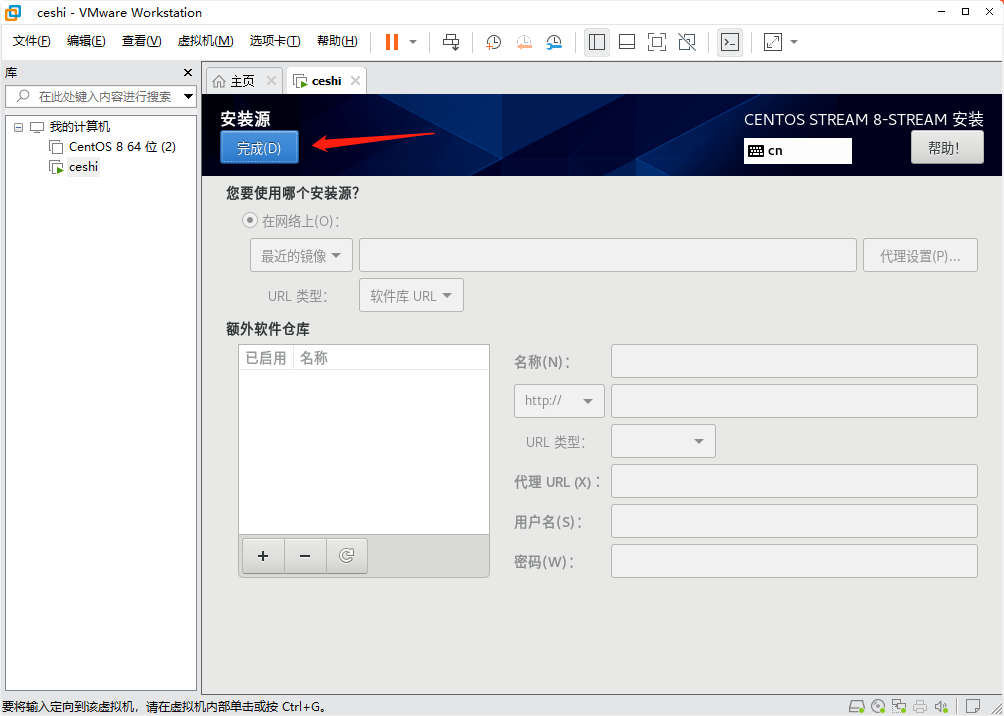Click the installation source URL field
1004x716 pixels.
(608, 256)
